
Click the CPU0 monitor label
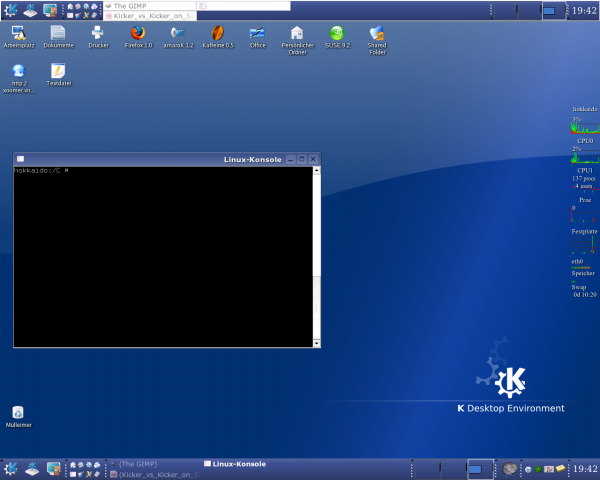pyautogui.click(x=585, y=141)
